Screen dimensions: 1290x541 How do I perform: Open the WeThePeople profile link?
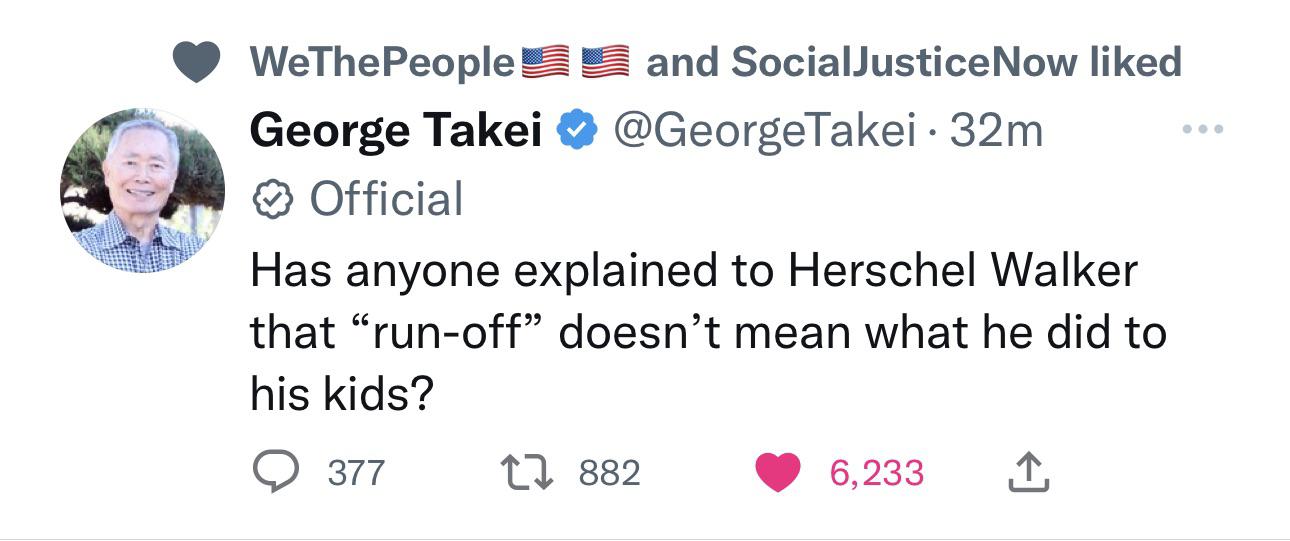[x=381, y=63]
